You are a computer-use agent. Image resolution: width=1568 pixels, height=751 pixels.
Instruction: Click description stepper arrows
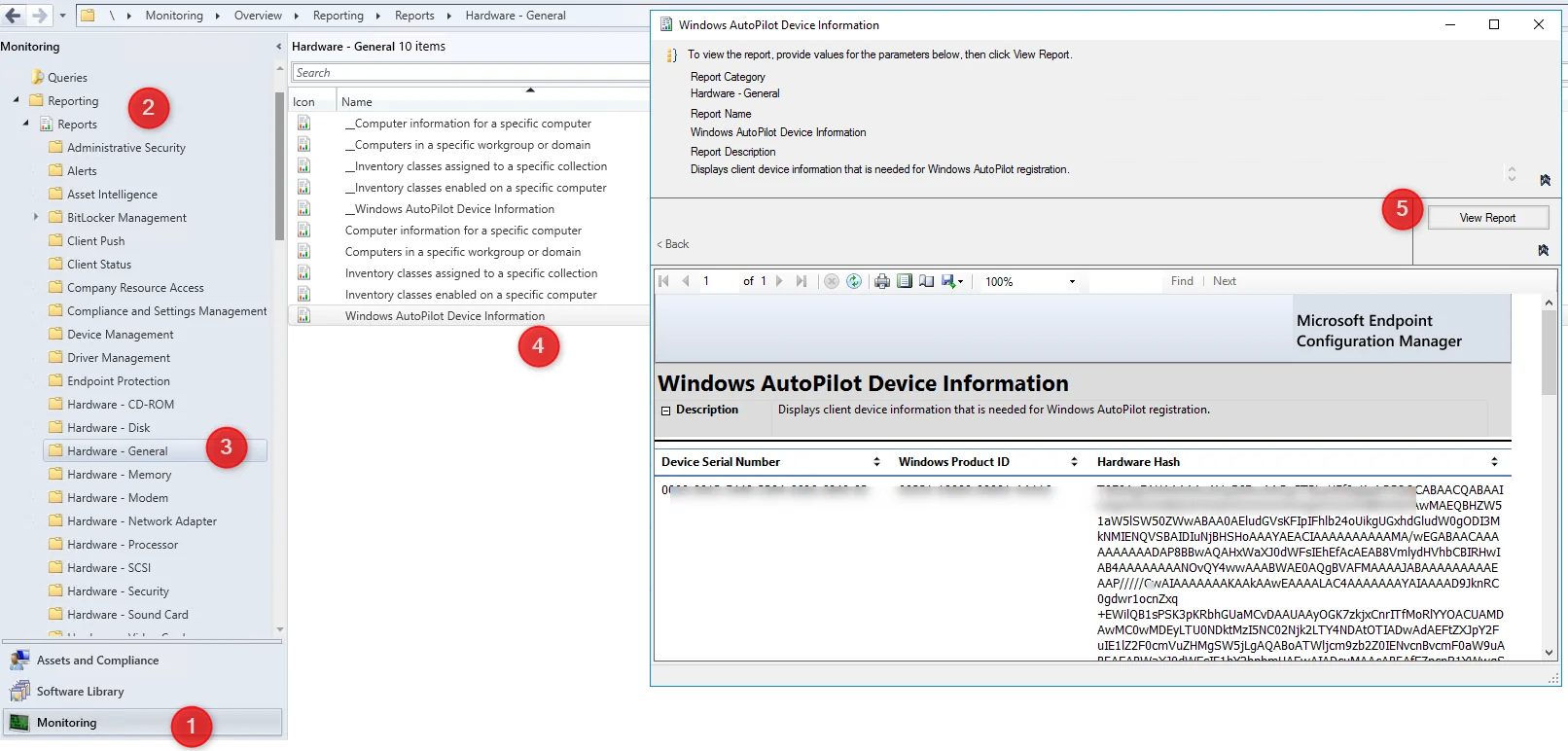[1512, 174]
